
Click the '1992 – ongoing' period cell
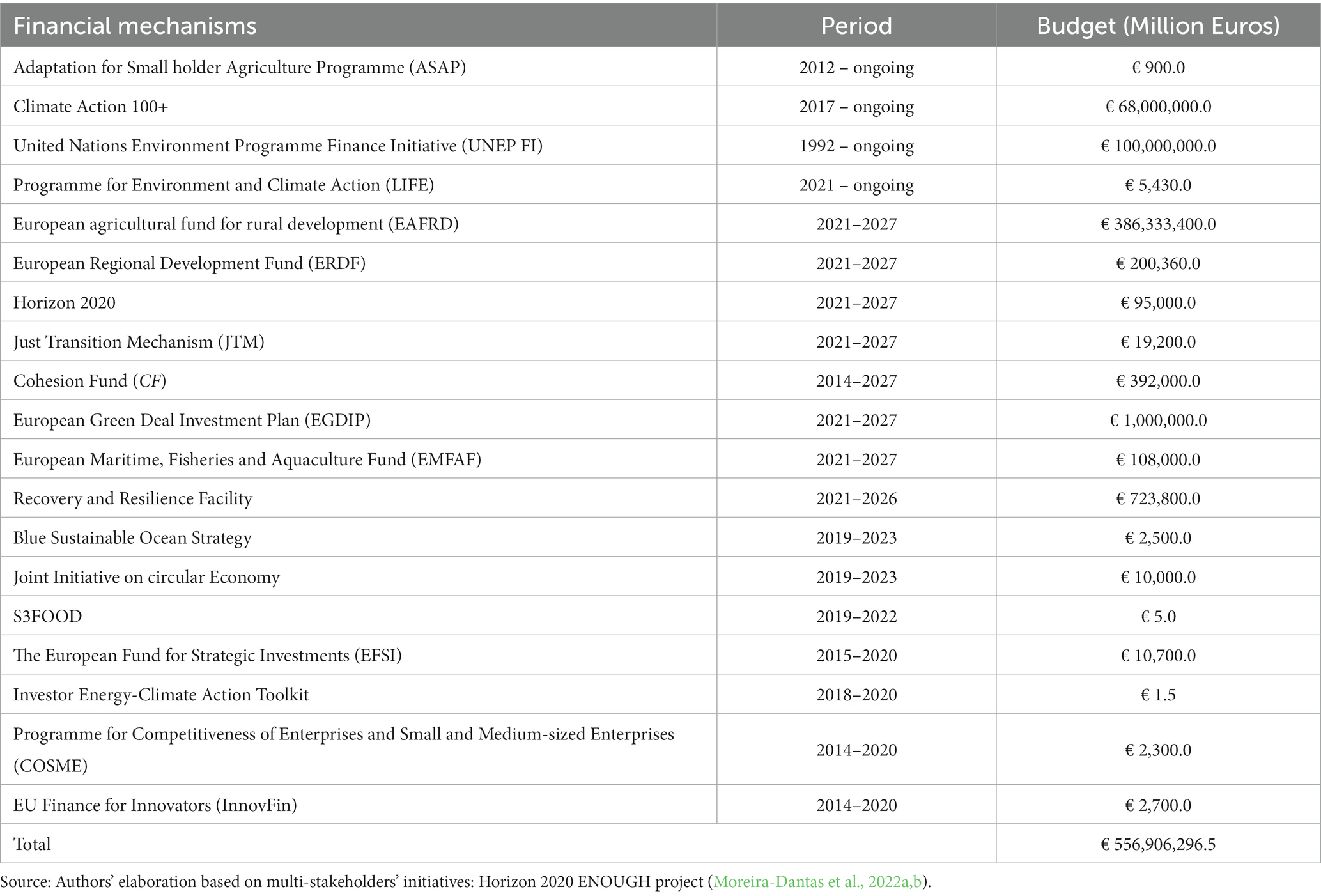(x=856, y=146)
